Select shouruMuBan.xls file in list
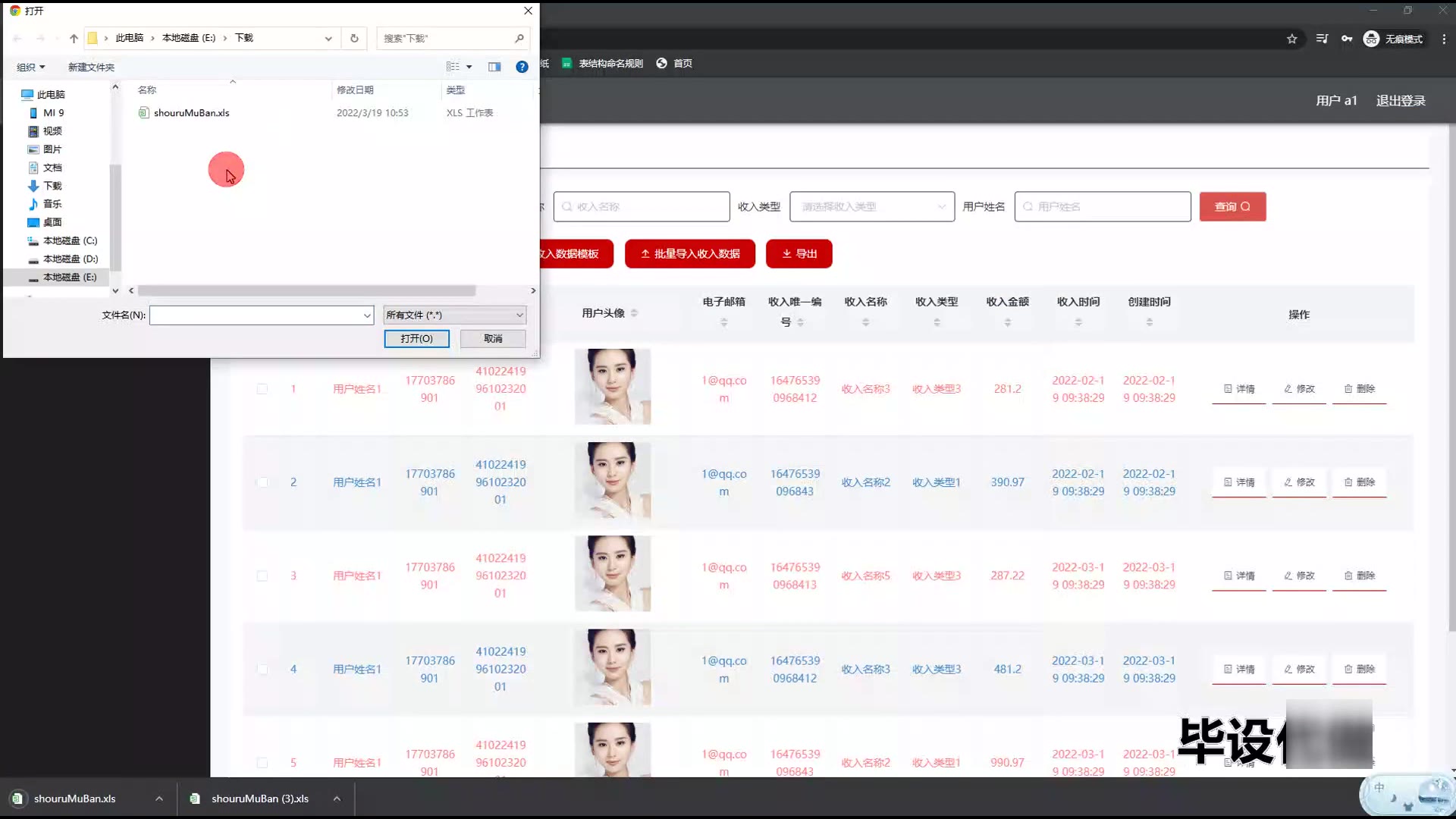 coord(191,113)
